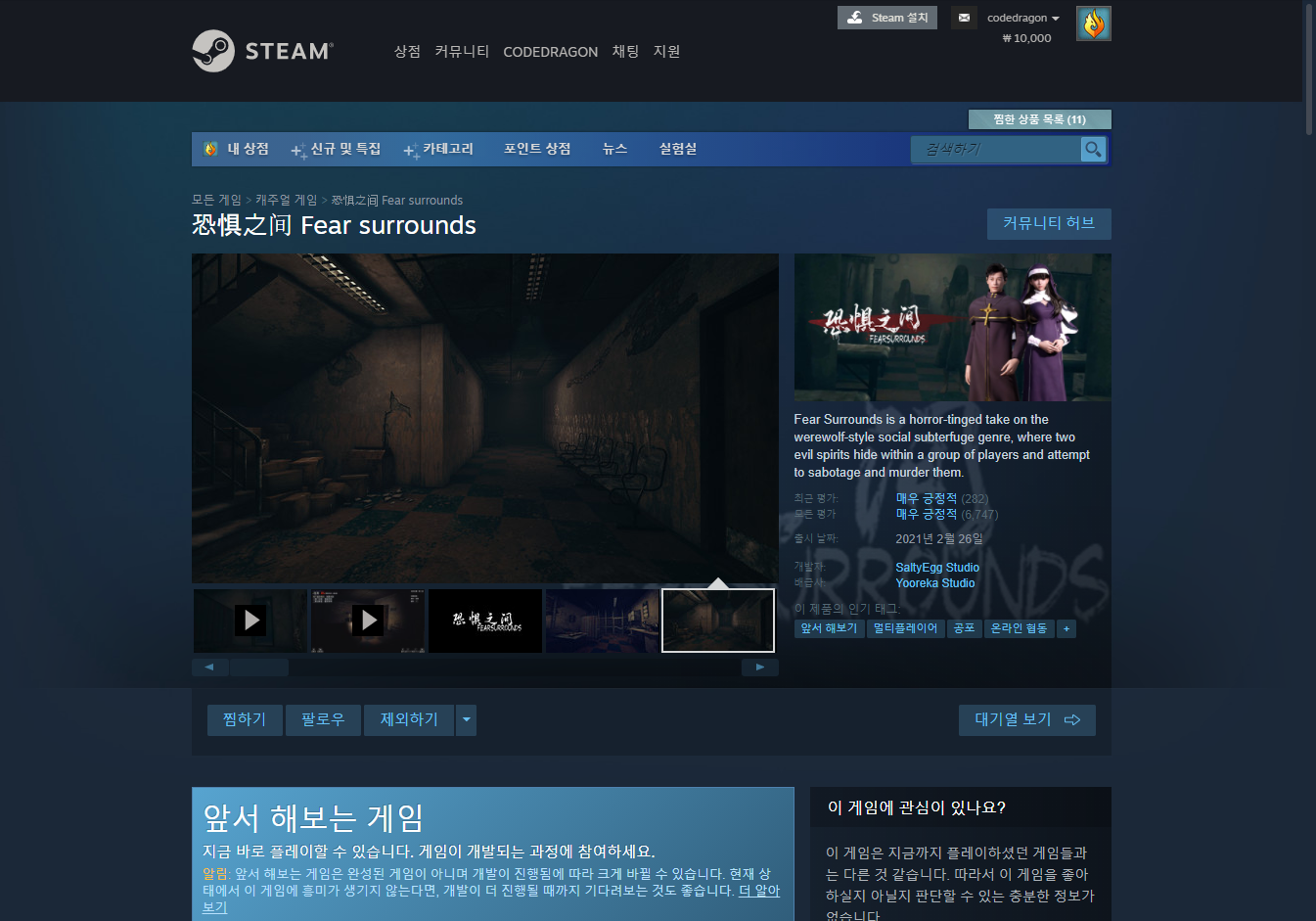Open the 커뮤니티 top menu
This screenshot has height=921, width=1316.
462,52
